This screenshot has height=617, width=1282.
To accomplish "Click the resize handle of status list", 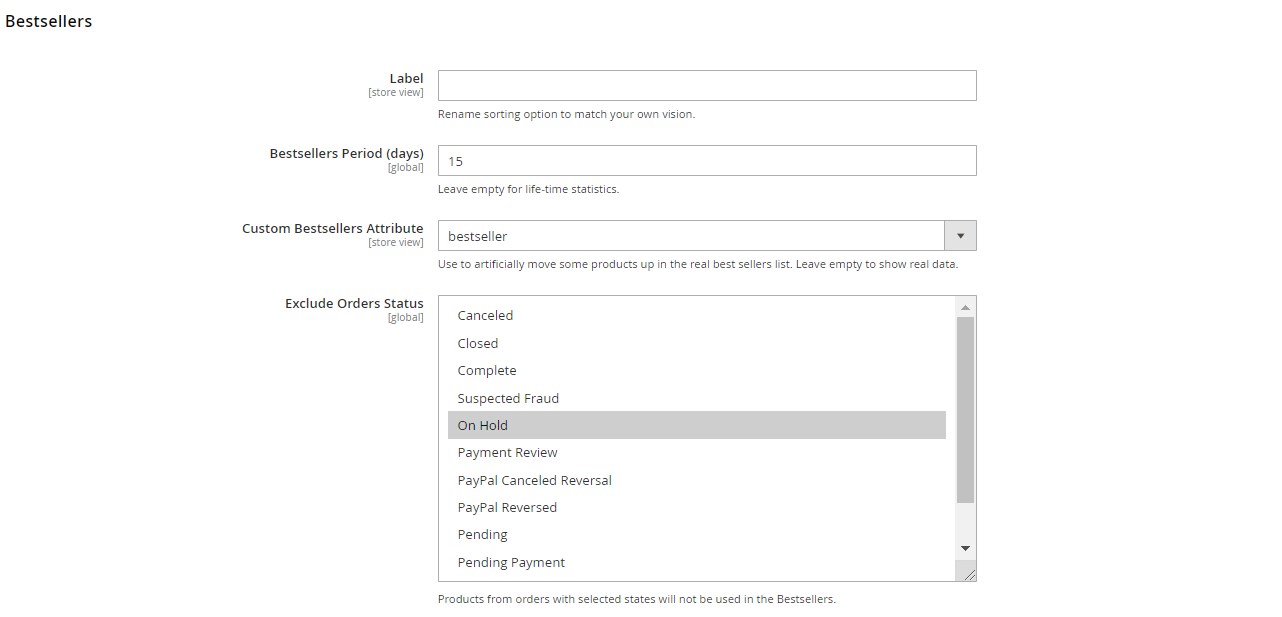I will (x=968, y=573).
